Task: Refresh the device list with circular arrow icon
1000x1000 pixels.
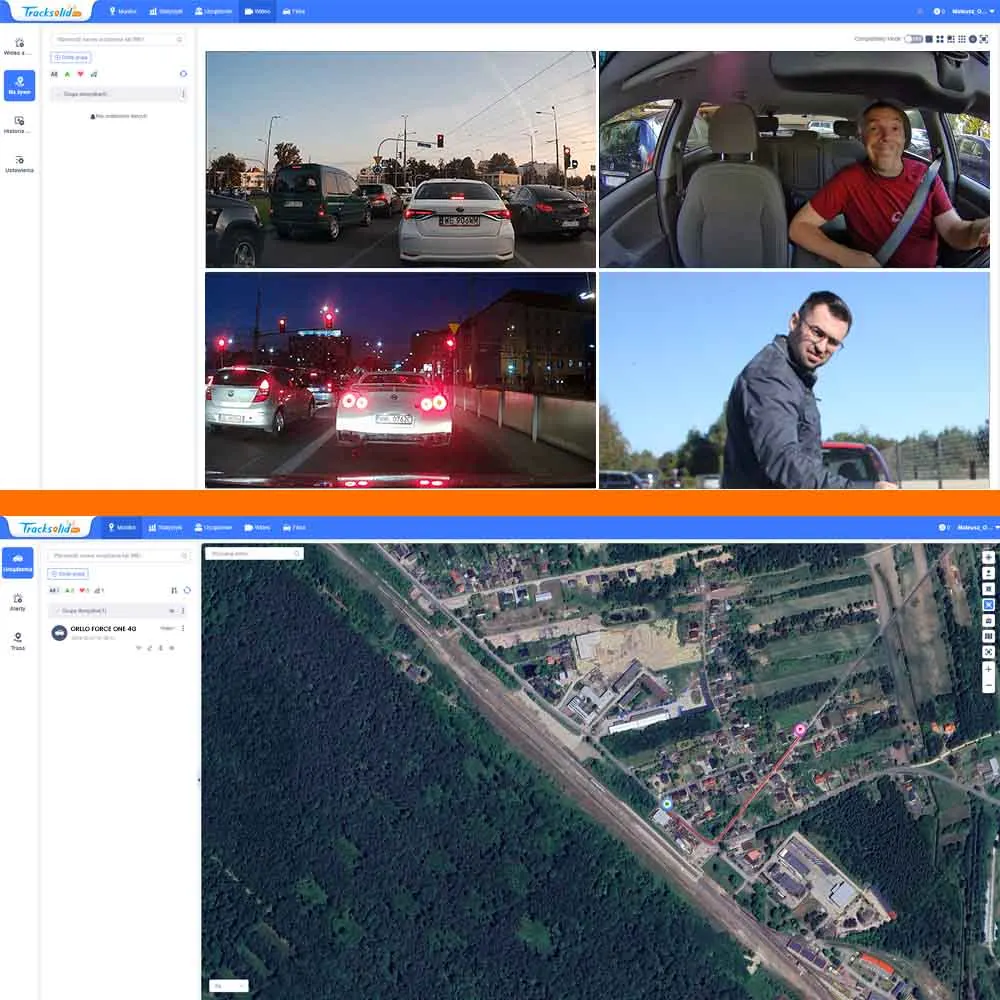Action: (183, 74)
